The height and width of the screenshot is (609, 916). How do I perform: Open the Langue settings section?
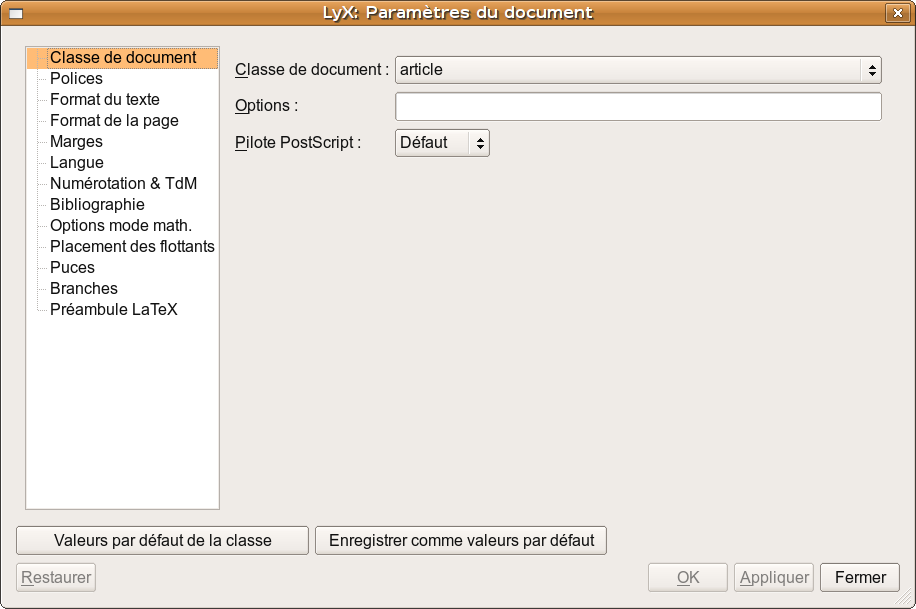click(x=76, y=162)
